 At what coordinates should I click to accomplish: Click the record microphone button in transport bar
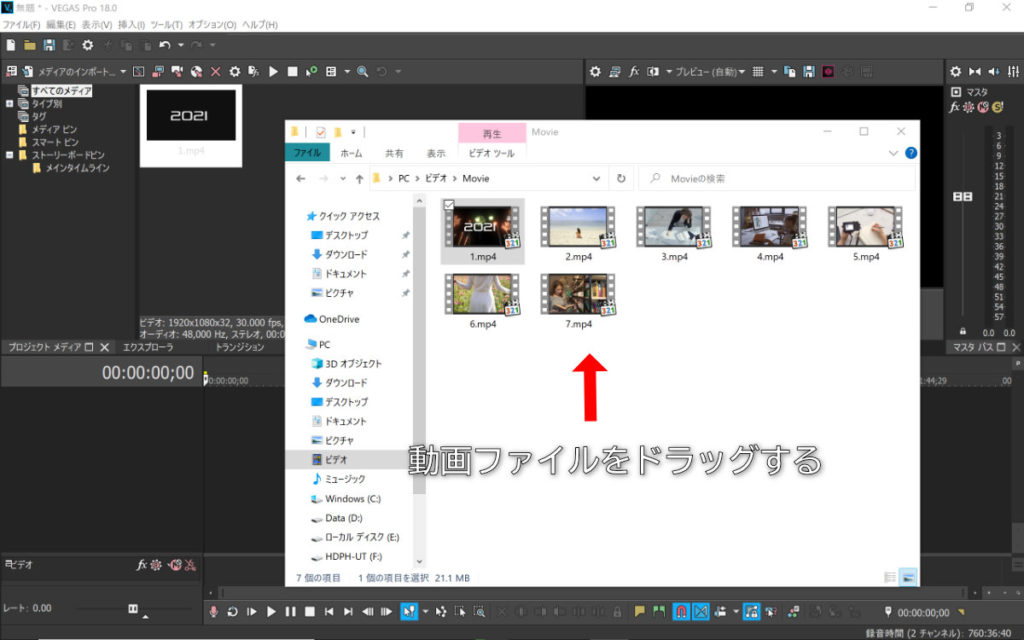tap(213, 611)
